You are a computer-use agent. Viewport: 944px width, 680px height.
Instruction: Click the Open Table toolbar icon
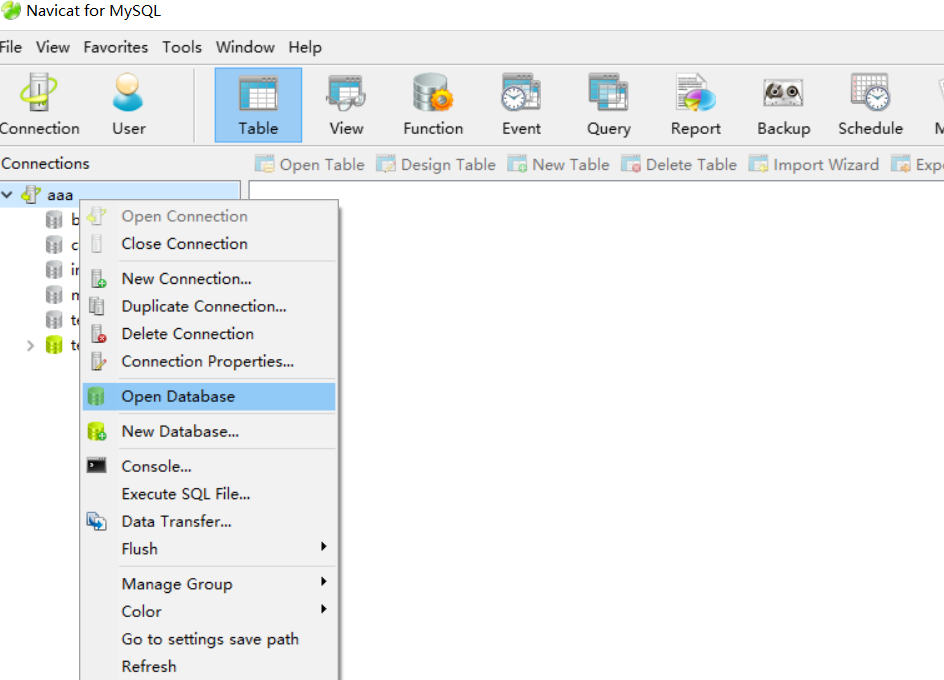point(264,164)
